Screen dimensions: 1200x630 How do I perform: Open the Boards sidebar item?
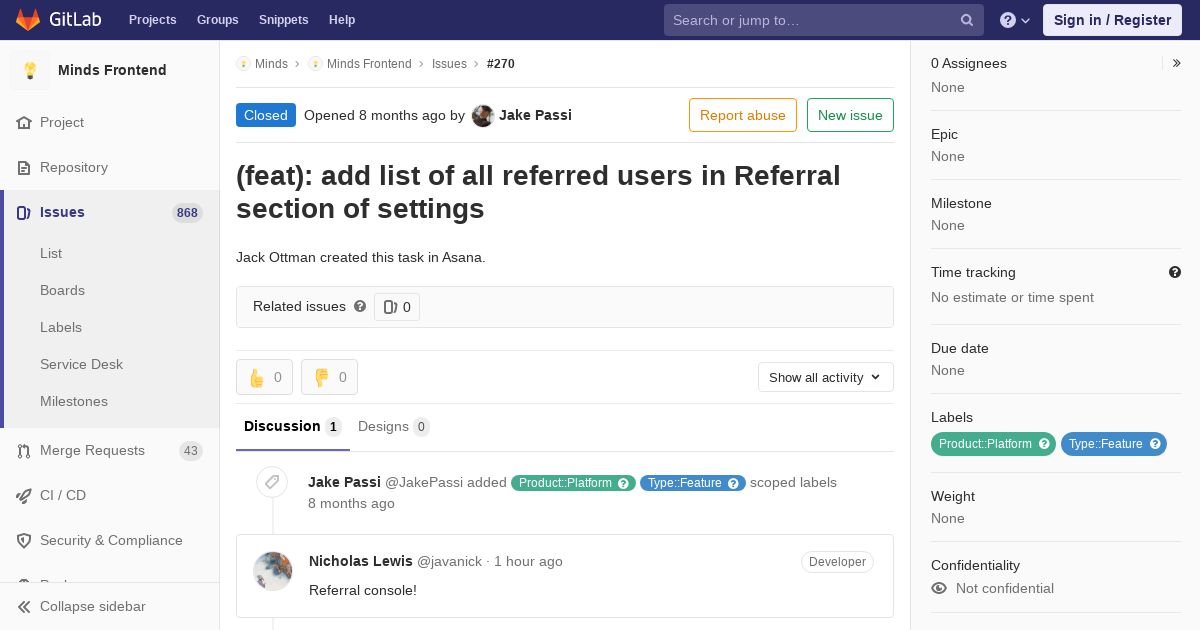(x=62, y=290)
